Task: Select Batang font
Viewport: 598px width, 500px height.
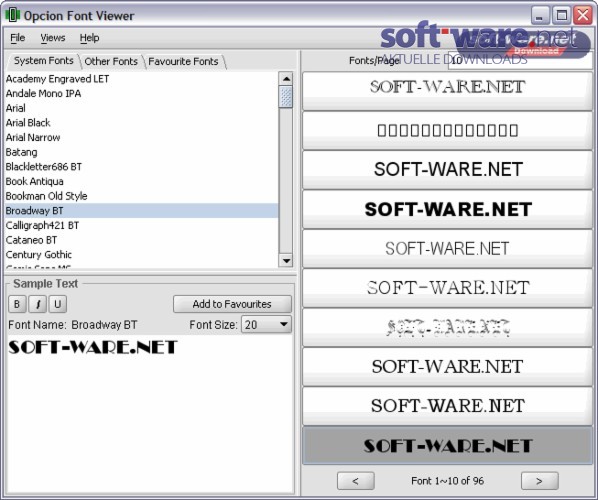Action: pos(141,152)
